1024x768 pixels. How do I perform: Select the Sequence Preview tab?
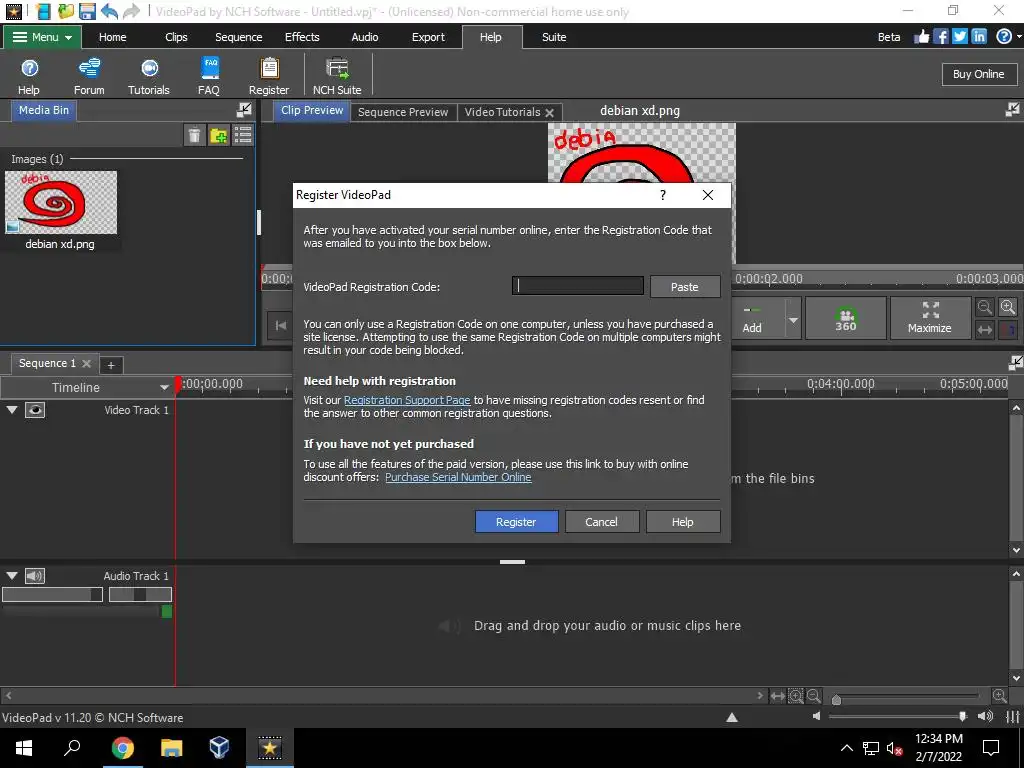[403, 112]
